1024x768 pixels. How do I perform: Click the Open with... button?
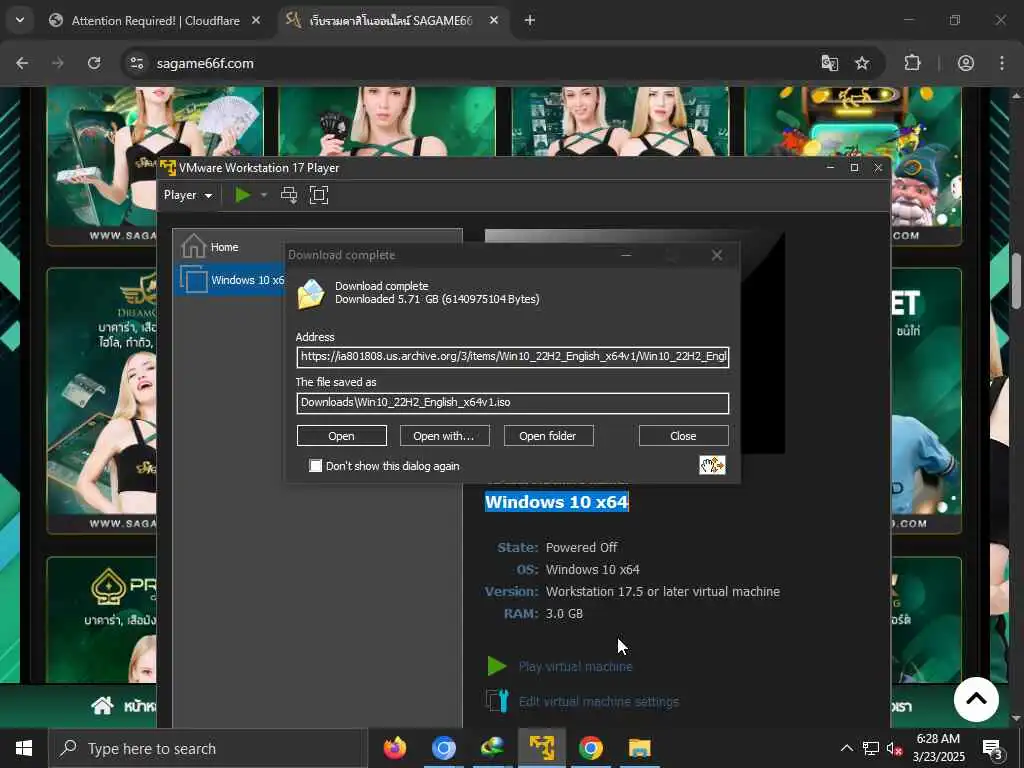[x=444, y=436]
